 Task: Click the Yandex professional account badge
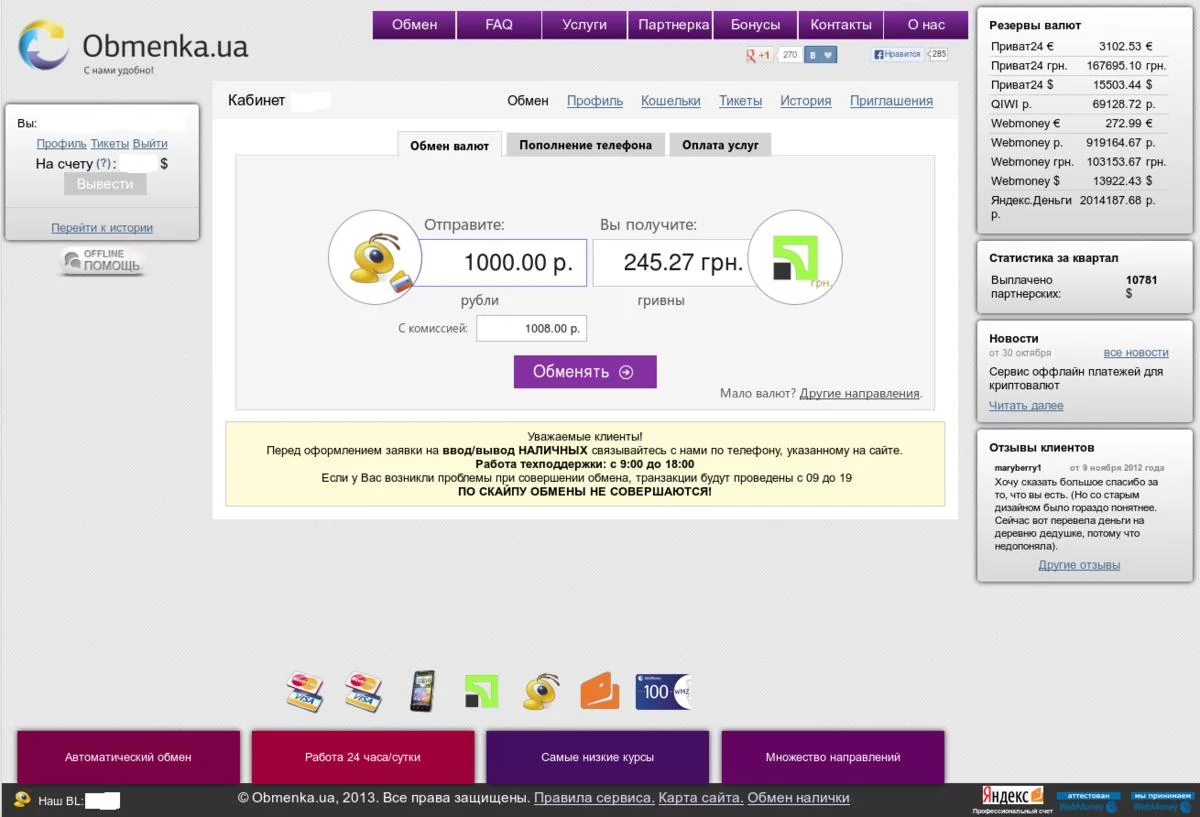1012,798
